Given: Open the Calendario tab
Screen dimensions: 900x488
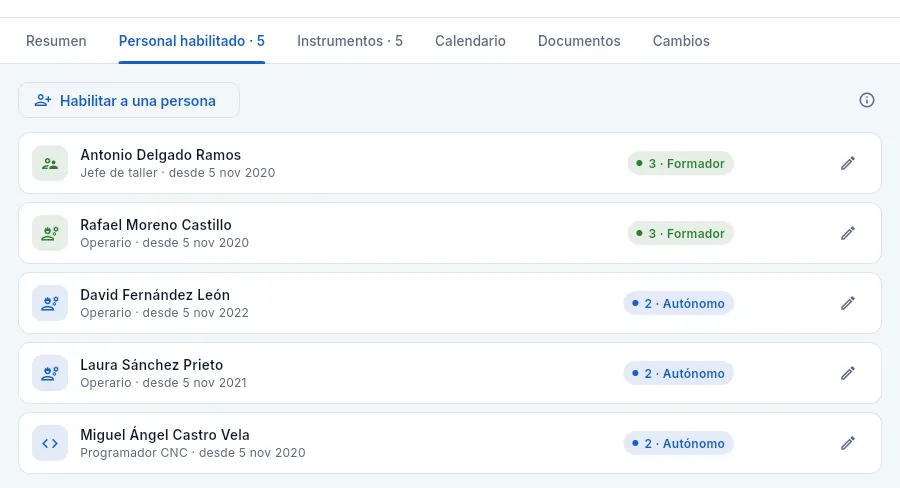Looking at the screenshot, I should (470, 41).
